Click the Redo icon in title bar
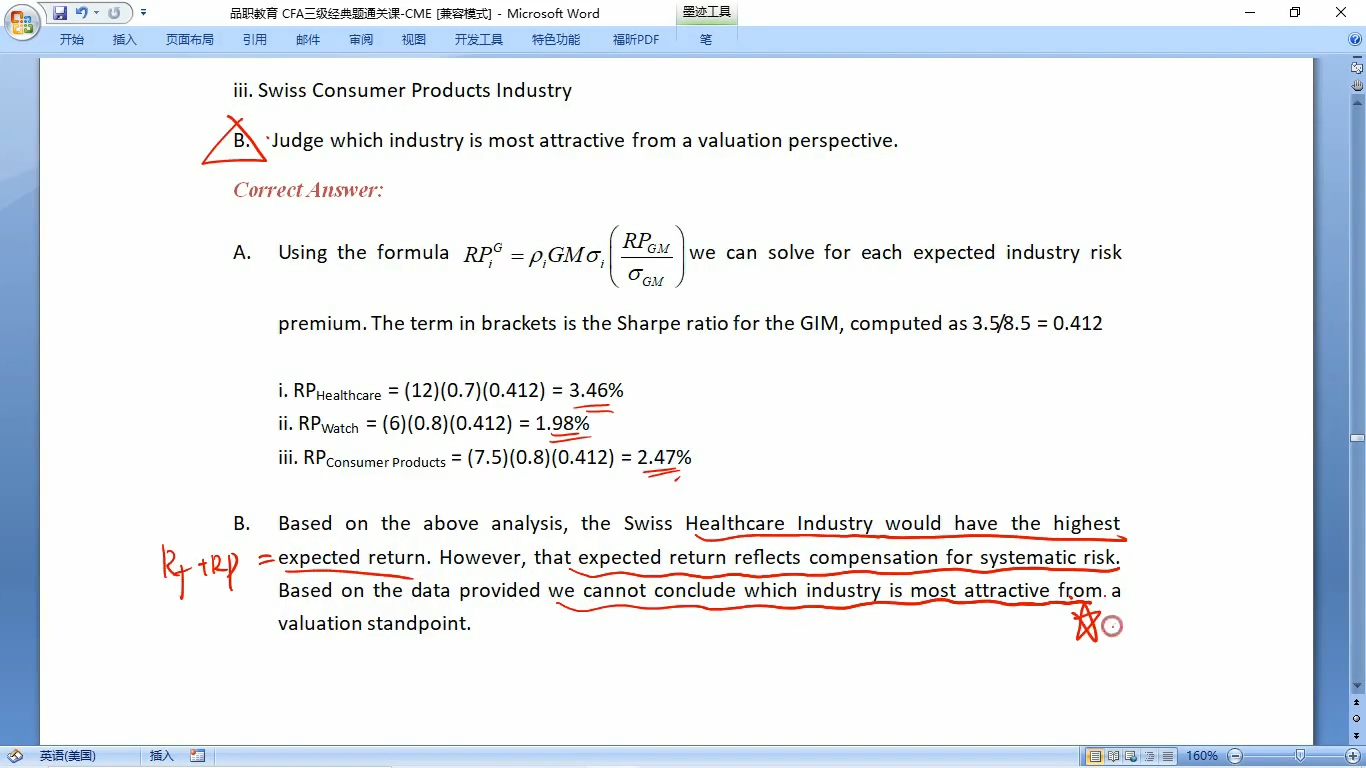The height and width of the screenshot is (768, 1366). pos(114,13)
